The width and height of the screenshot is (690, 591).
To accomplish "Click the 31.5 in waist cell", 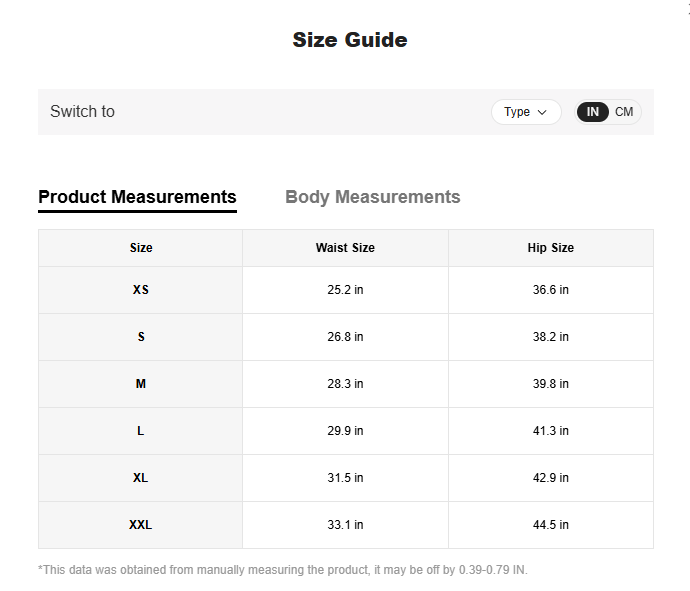I will pyautogui.click(x=345, y=478).
